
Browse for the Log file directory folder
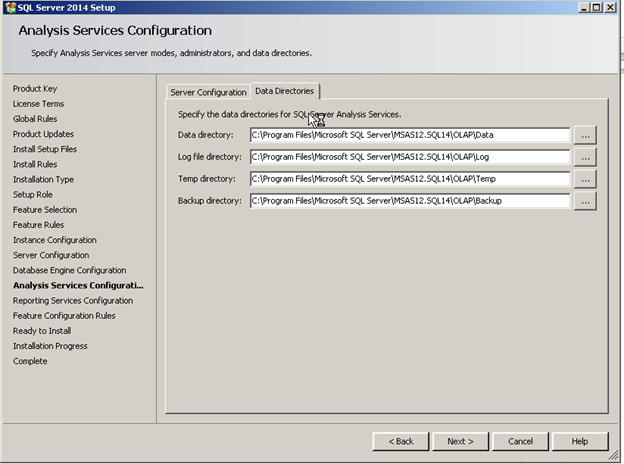pos(585,157)
